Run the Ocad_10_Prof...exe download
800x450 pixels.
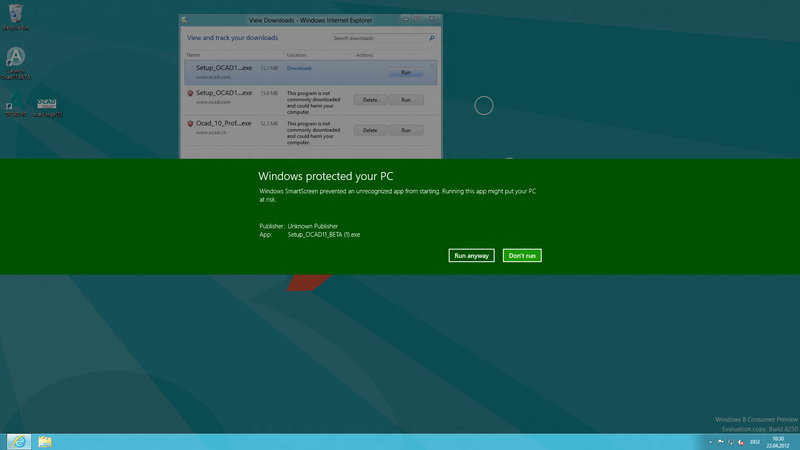pyautogui.click(x=406, y=130)
